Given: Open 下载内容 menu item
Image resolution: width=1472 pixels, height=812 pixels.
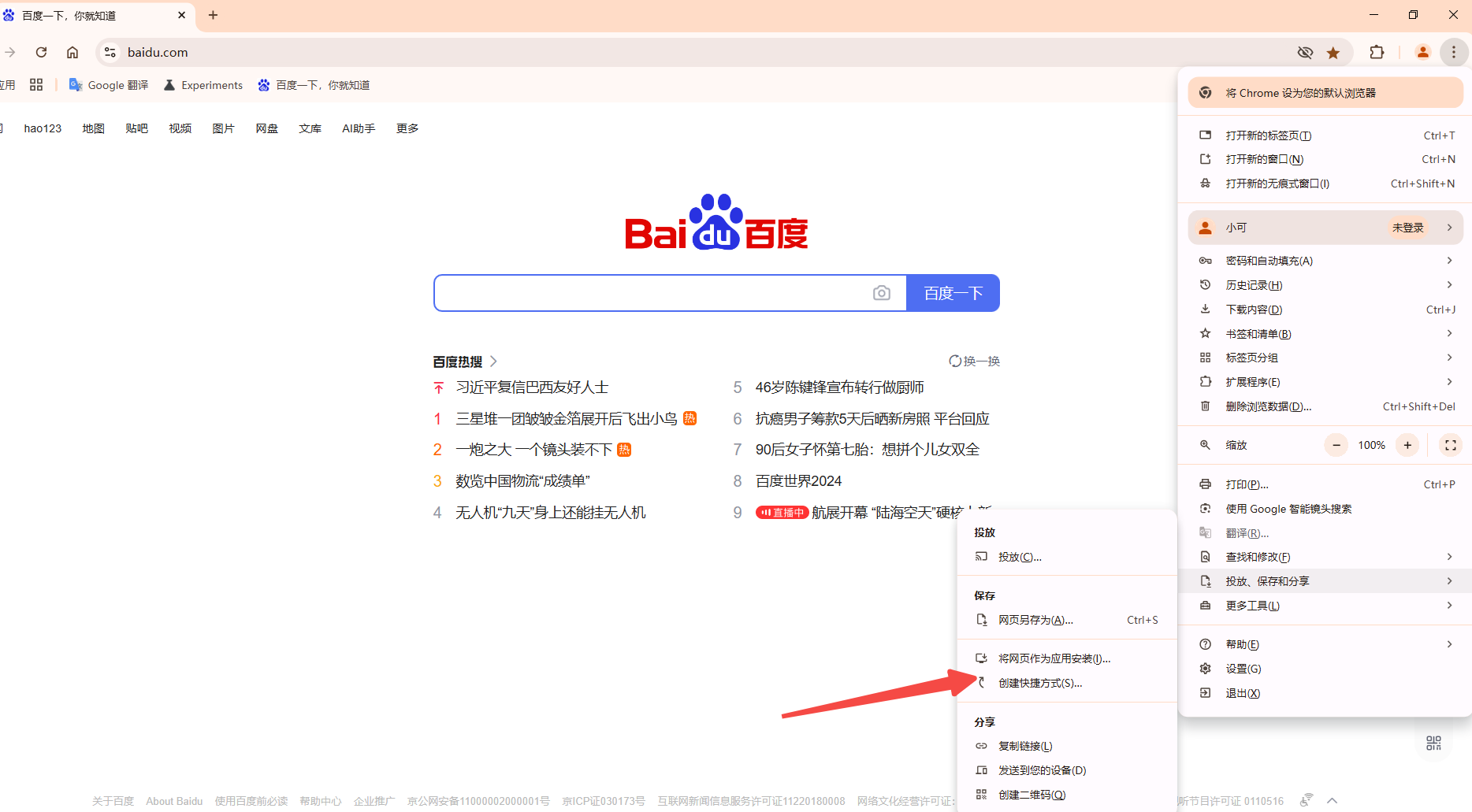Looking at the screenshot, I should [x=1325, y=310].
